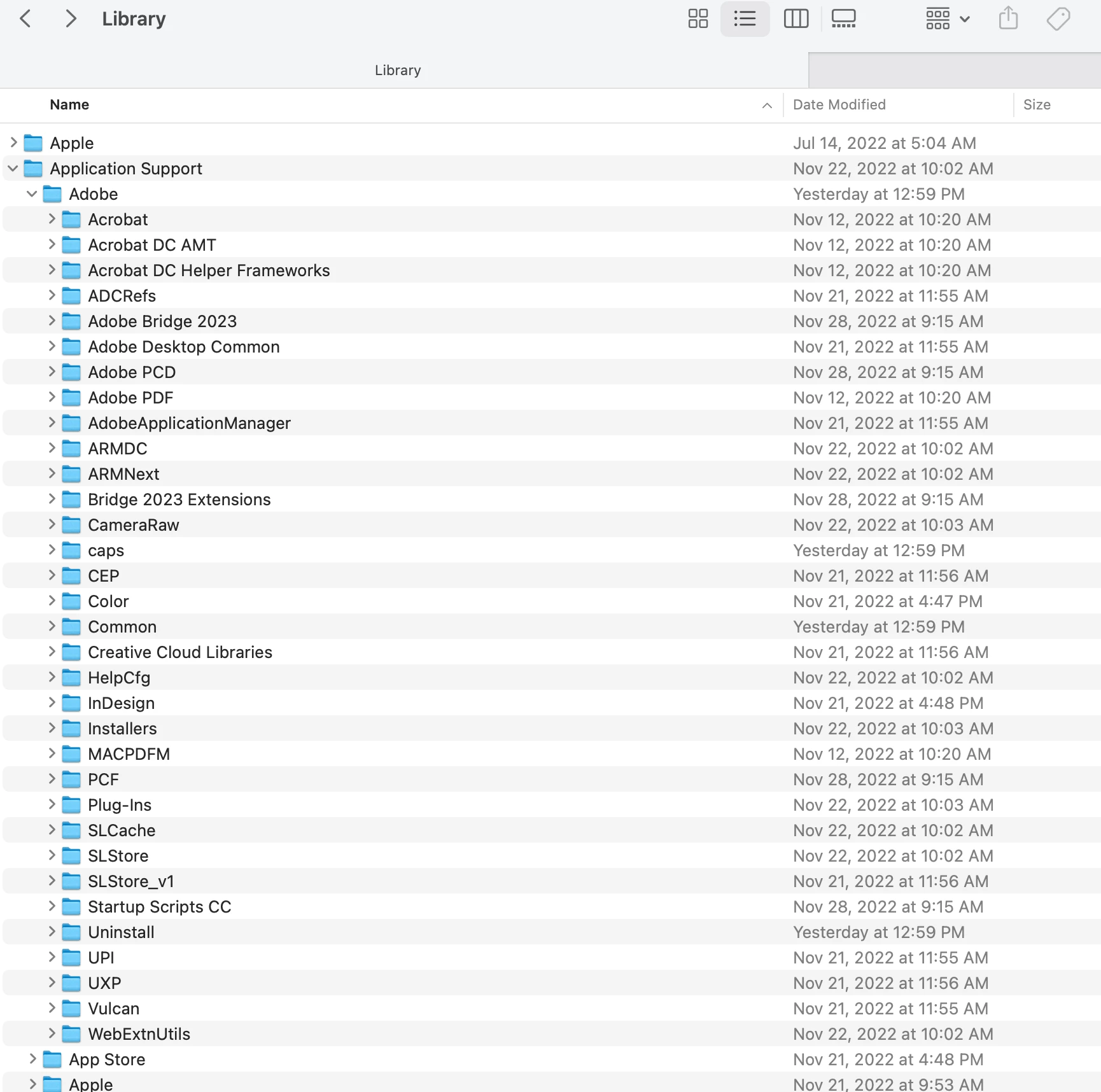Select the Vulcan folder row
The image size is (1101, 1092).
(552, 1009)
